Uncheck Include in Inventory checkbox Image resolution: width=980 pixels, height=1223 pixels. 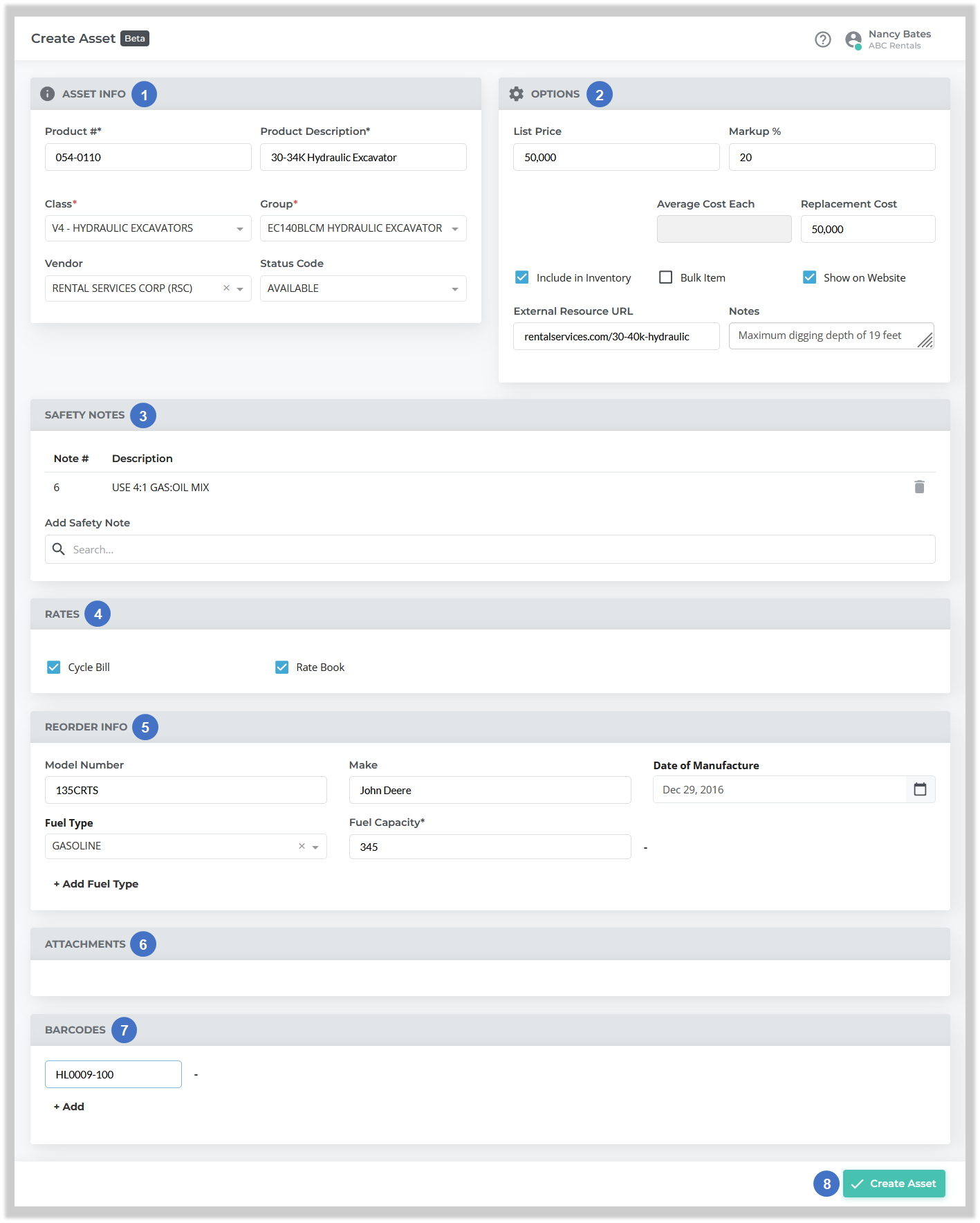click(522, 277)
